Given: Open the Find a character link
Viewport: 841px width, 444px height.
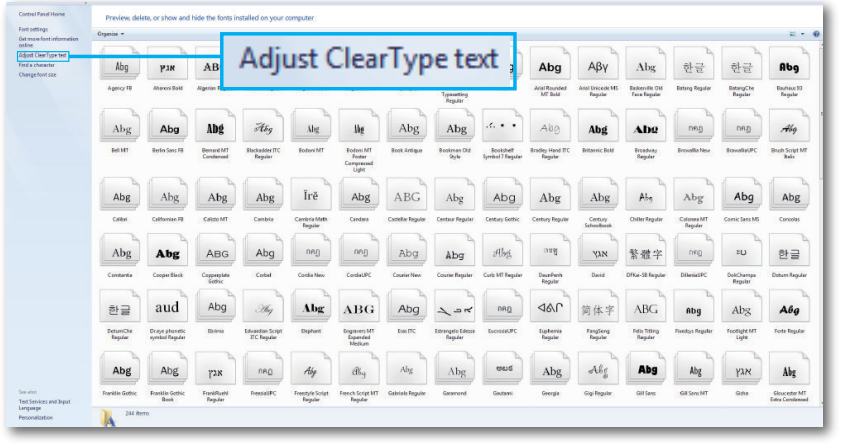Looking at the screenshot, I should pos(38,64).
